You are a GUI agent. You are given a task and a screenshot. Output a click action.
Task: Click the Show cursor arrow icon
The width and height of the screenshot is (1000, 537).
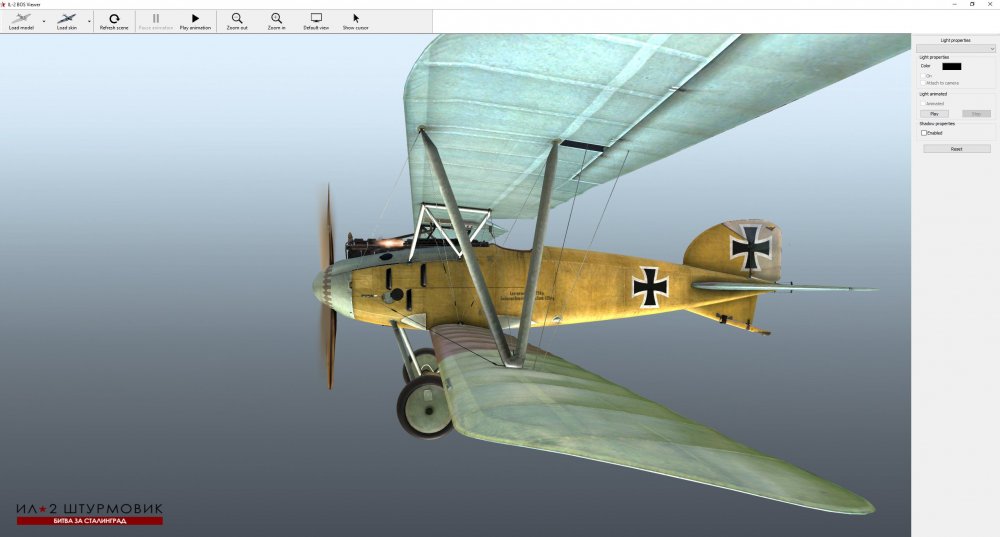coord(356,18)
